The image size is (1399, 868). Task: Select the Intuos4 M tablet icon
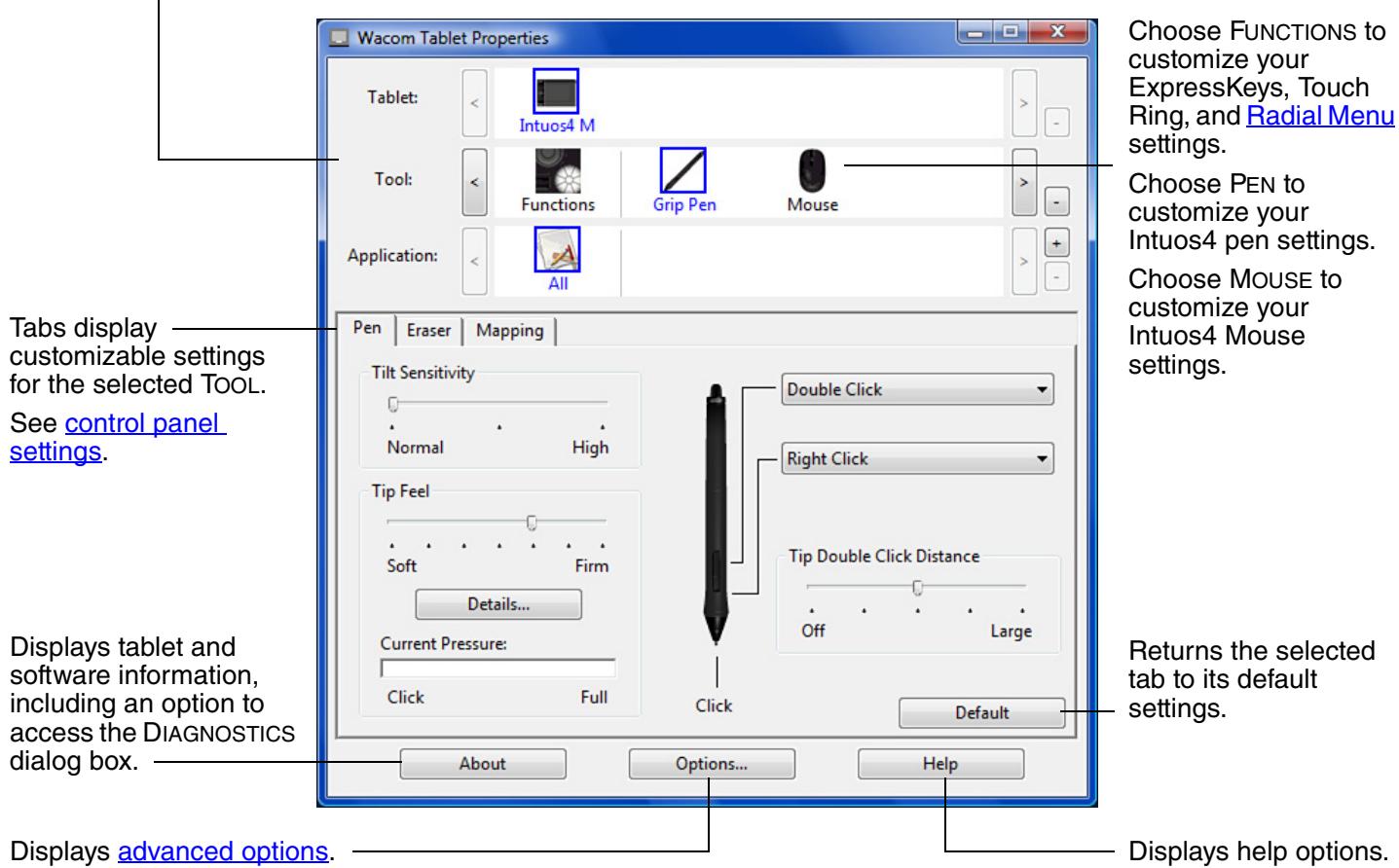tap(557, 93)
